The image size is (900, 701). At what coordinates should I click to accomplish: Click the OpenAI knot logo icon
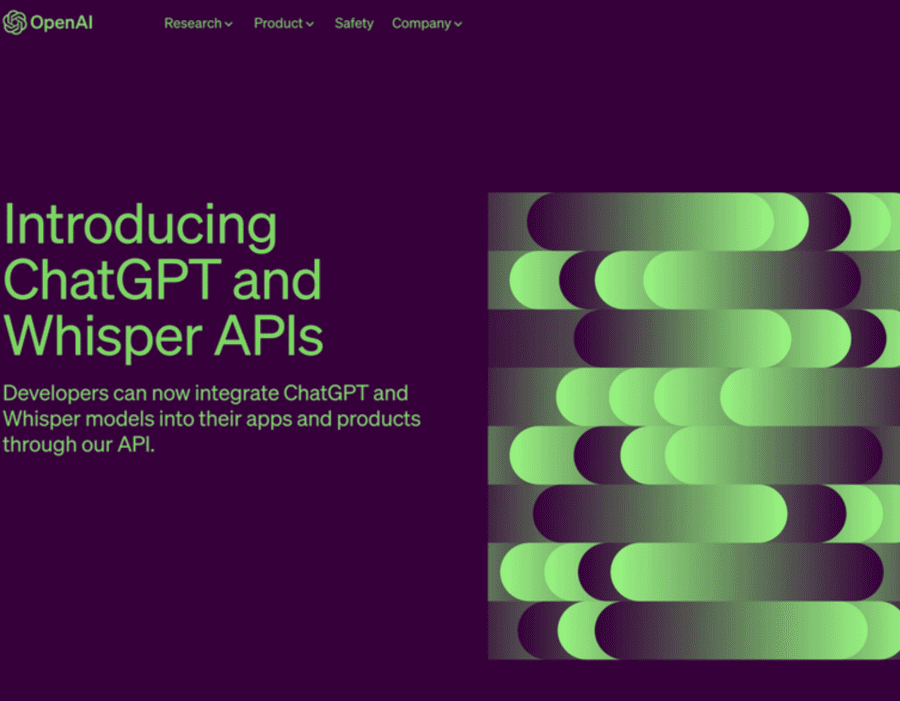[14, 23]
